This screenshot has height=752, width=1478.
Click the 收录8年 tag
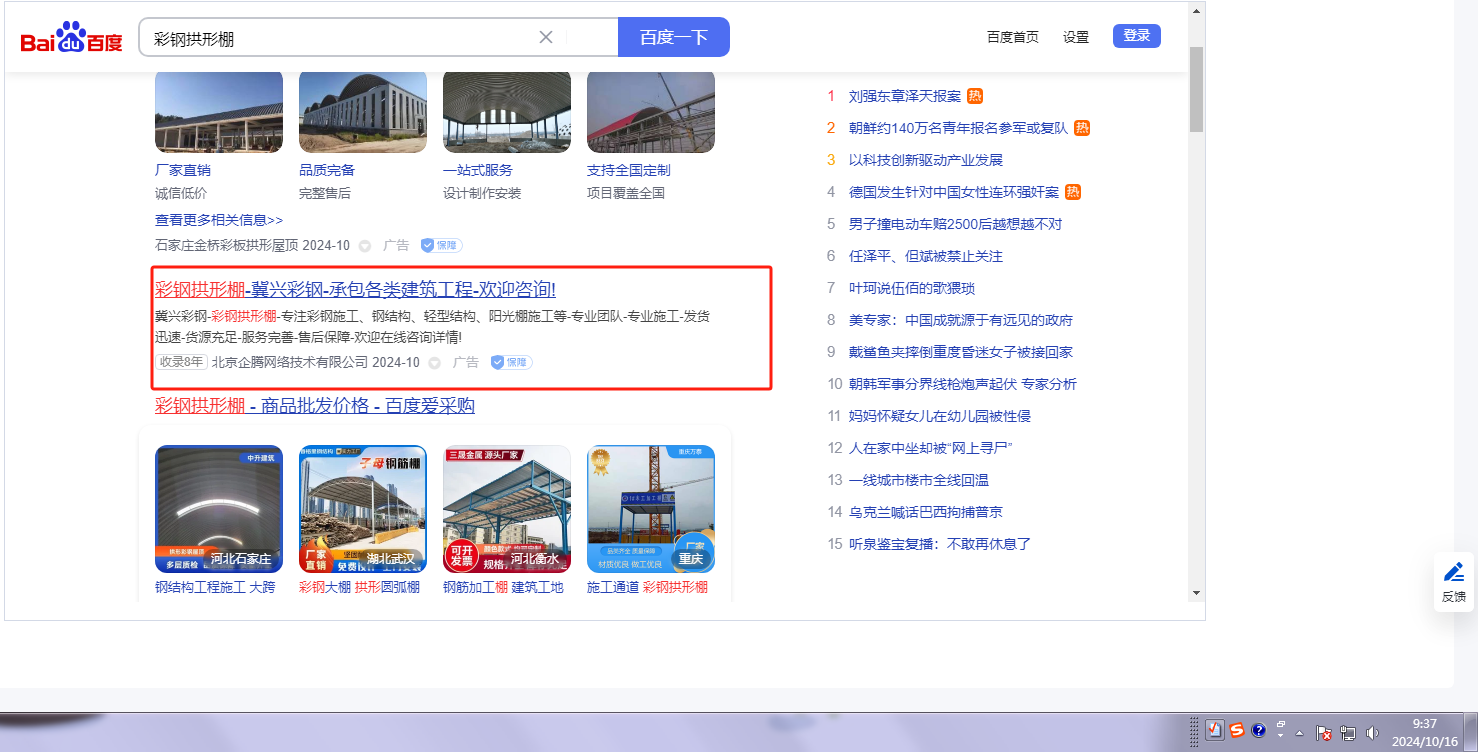tap(181, 362)
